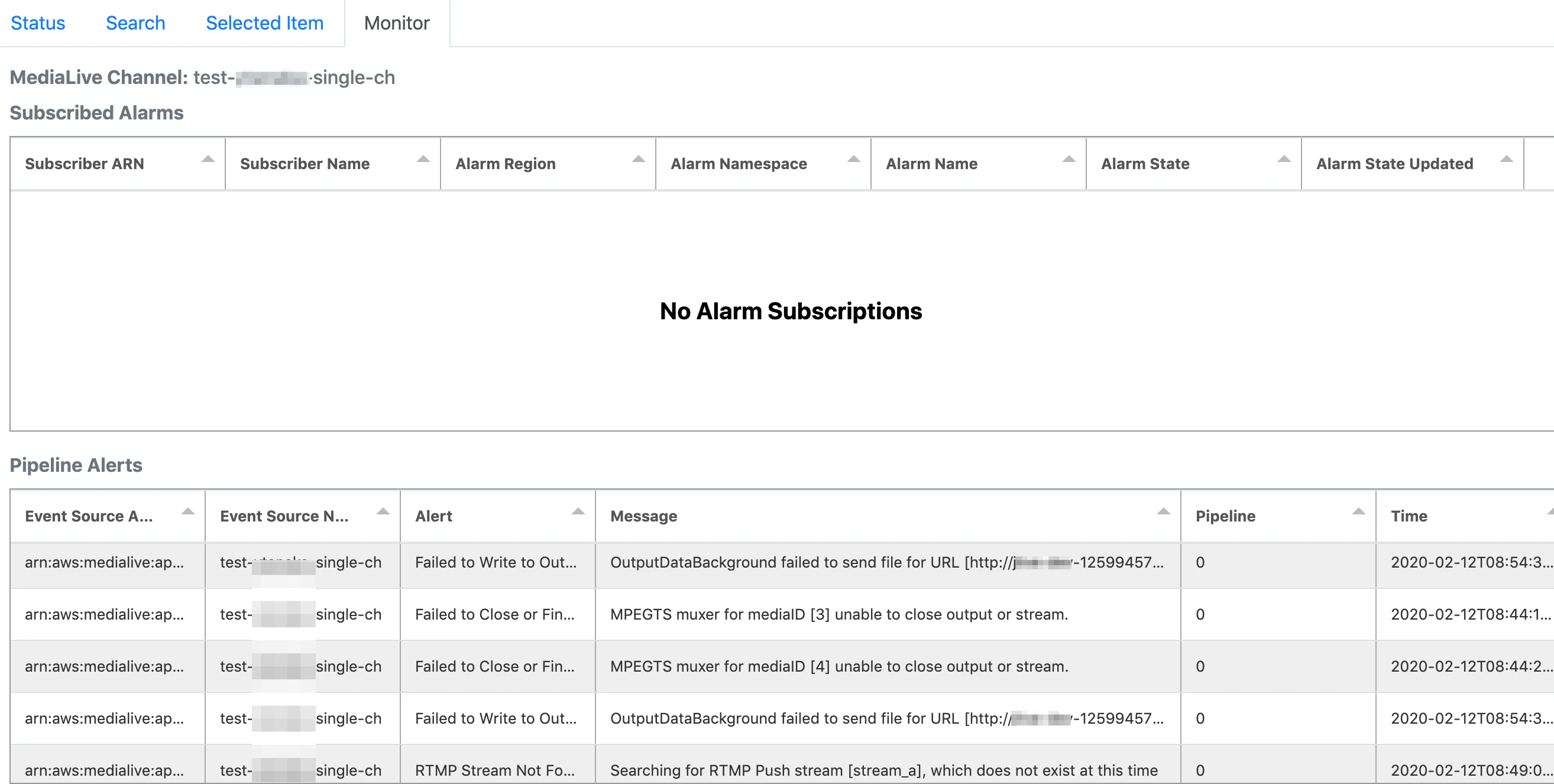Sort by Subscriber ARN arrow icon
This screenshot has height=784, width=1554.
click(208, 159)
